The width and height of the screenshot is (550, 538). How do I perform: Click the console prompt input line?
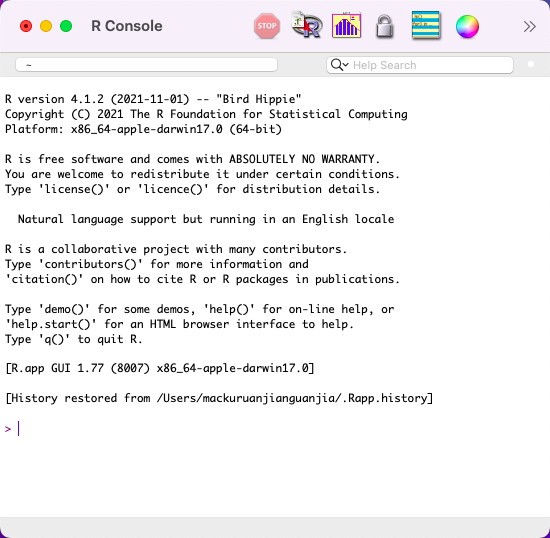pos(275,429)
